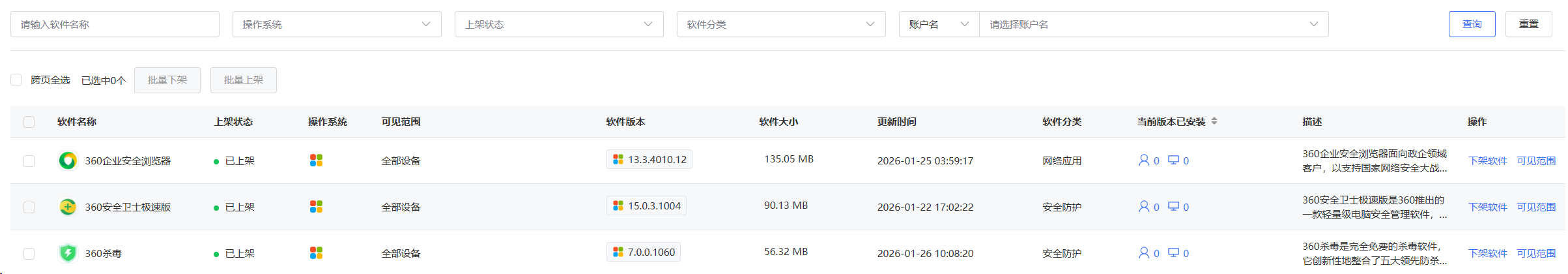Viewport: 1568px width, 274px height.
Task: Click 下架软件 link for 360企业安全浏览器
Action: (x=1487, y=160)
